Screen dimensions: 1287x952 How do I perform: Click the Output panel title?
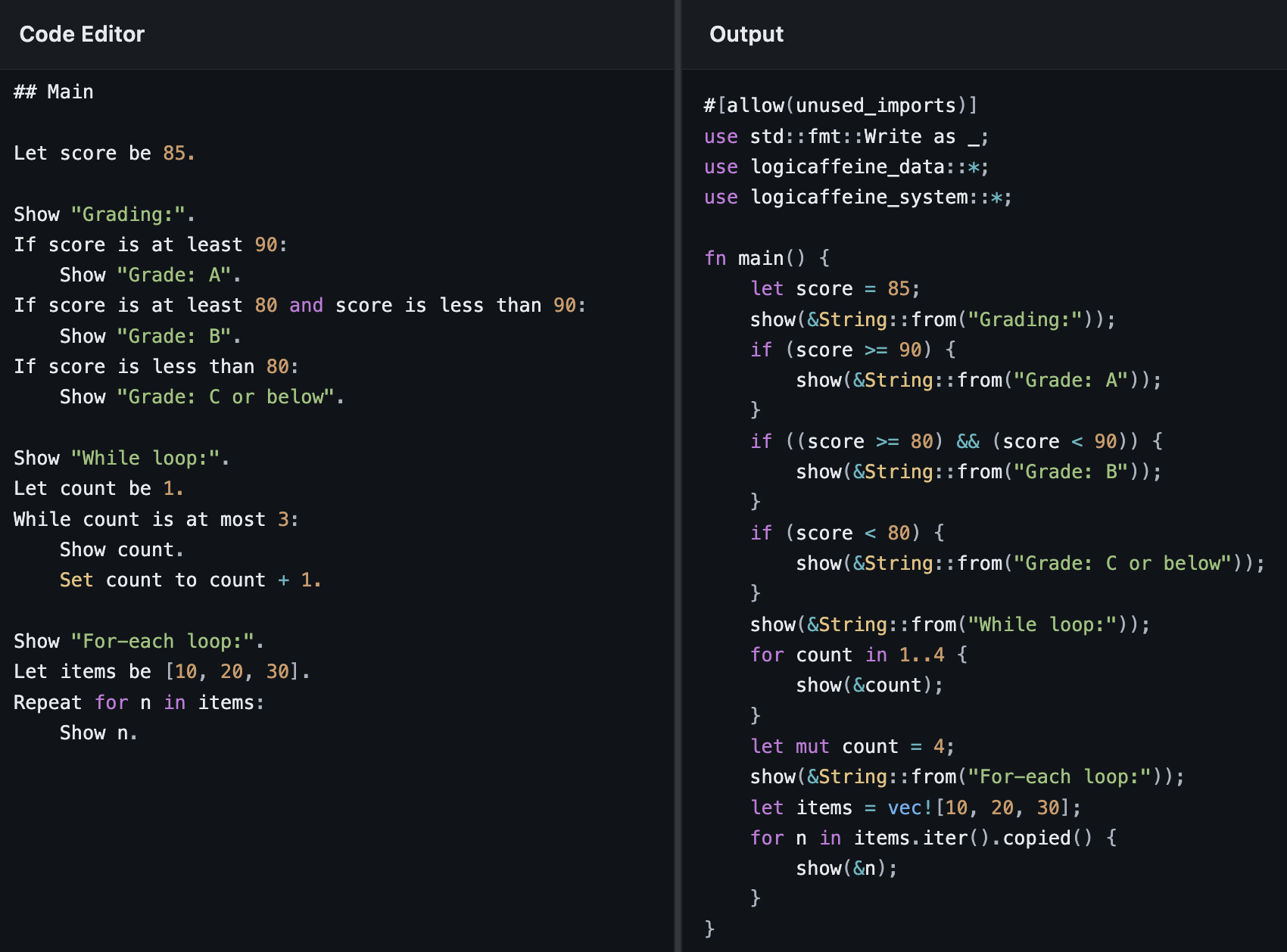pyautogui.click(x=746, y=34)
